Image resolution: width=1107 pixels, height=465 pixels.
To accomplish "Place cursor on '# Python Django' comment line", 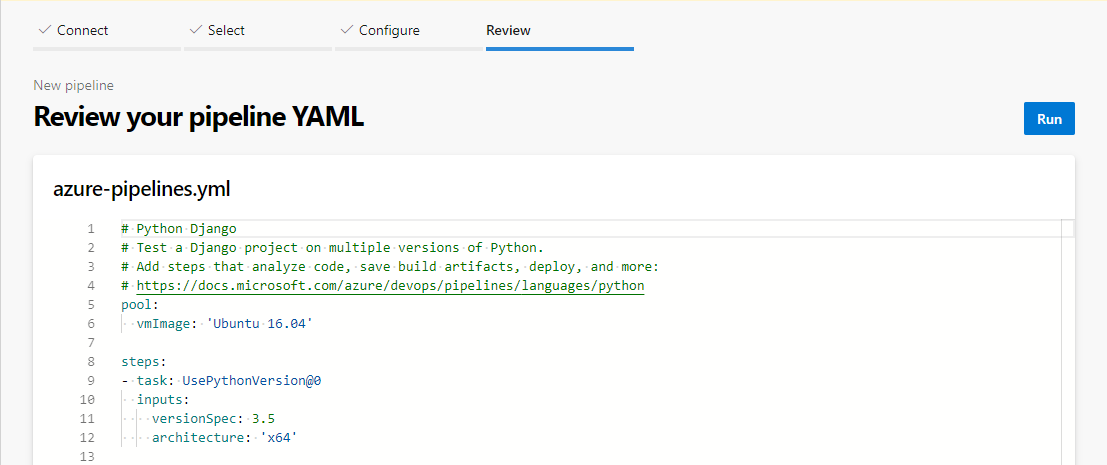I will coord(179,229).
